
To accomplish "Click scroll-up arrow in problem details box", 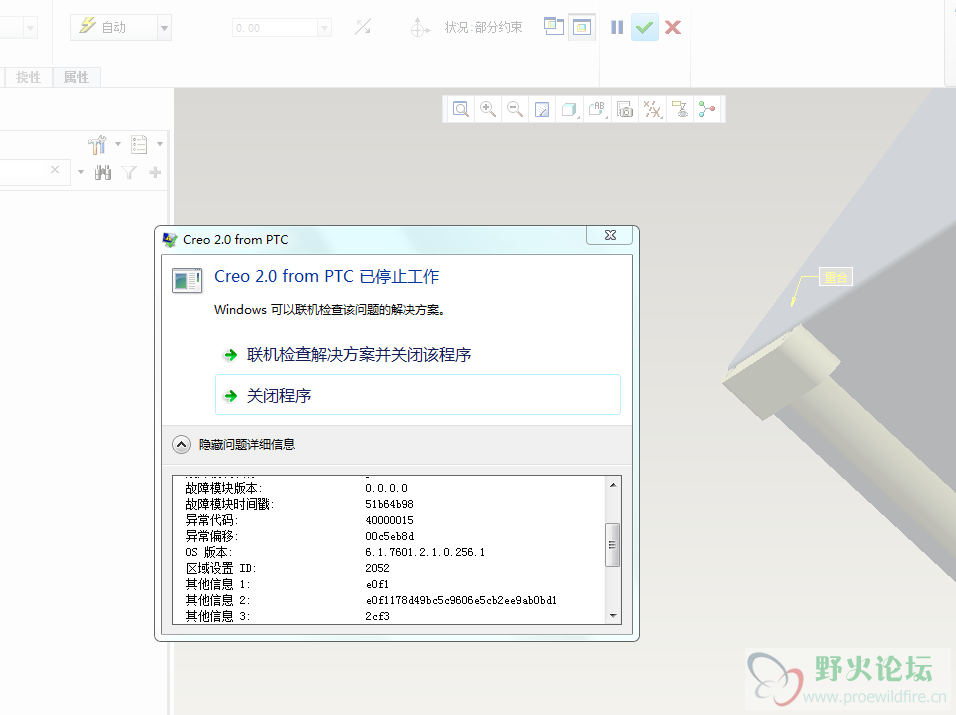I will tap(613, 485).
